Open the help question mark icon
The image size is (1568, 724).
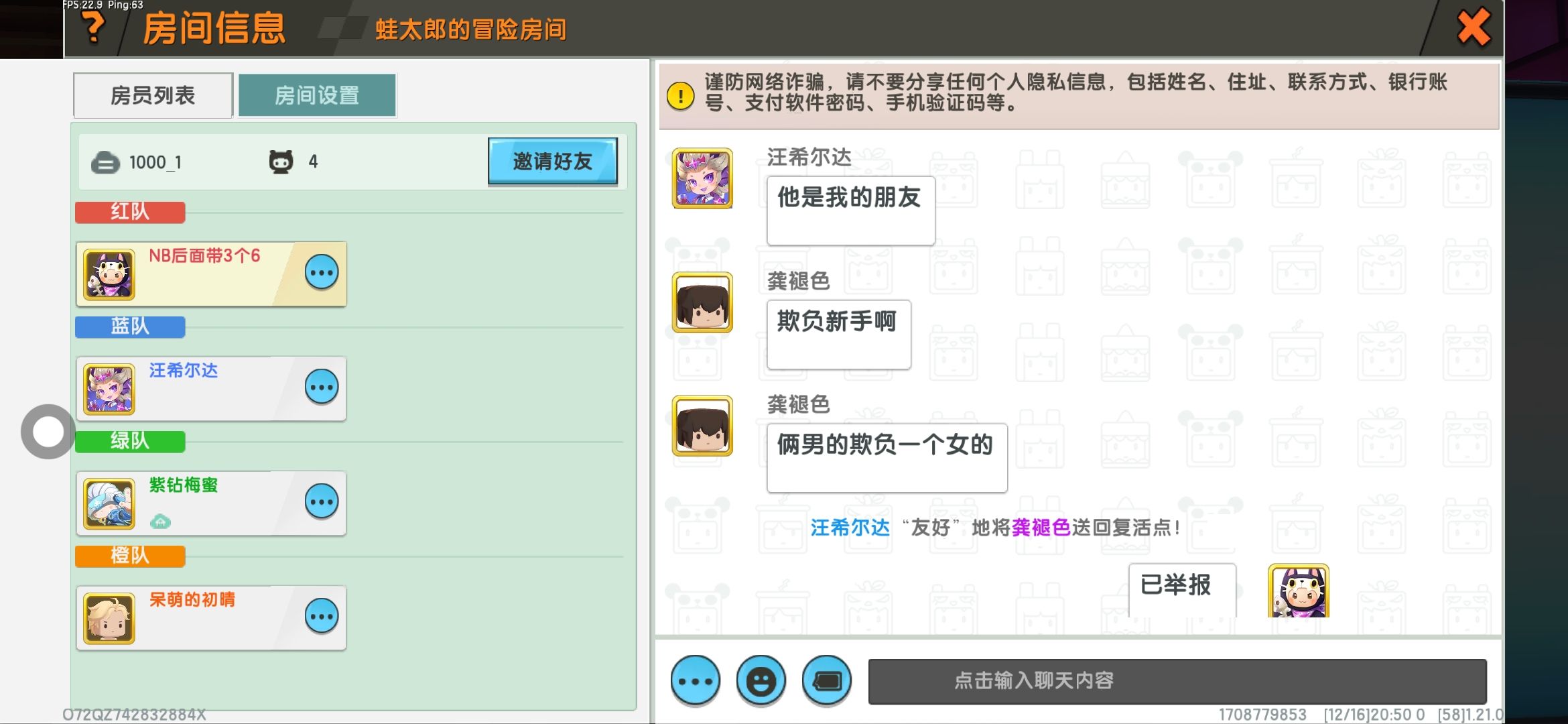pos(93,28)
